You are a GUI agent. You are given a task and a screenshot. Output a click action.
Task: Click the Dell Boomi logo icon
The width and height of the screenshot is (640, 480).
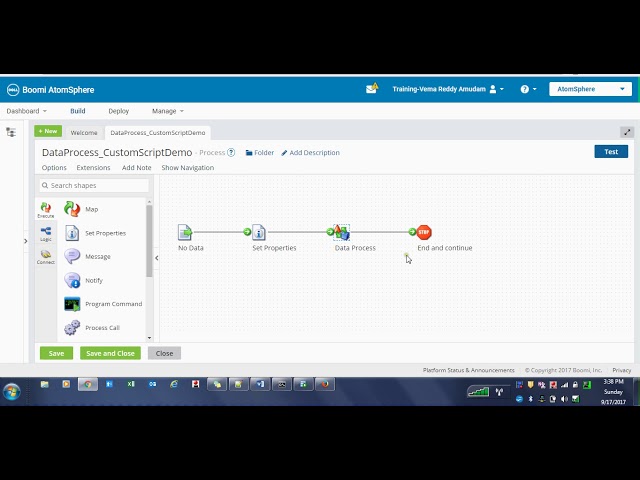13,90
